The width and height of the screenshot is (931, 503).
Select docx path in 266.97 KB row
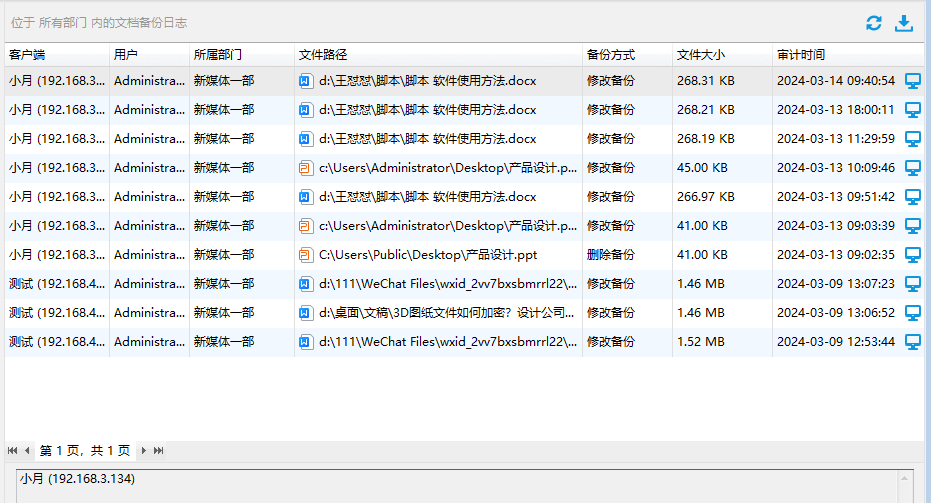point(428,197)
